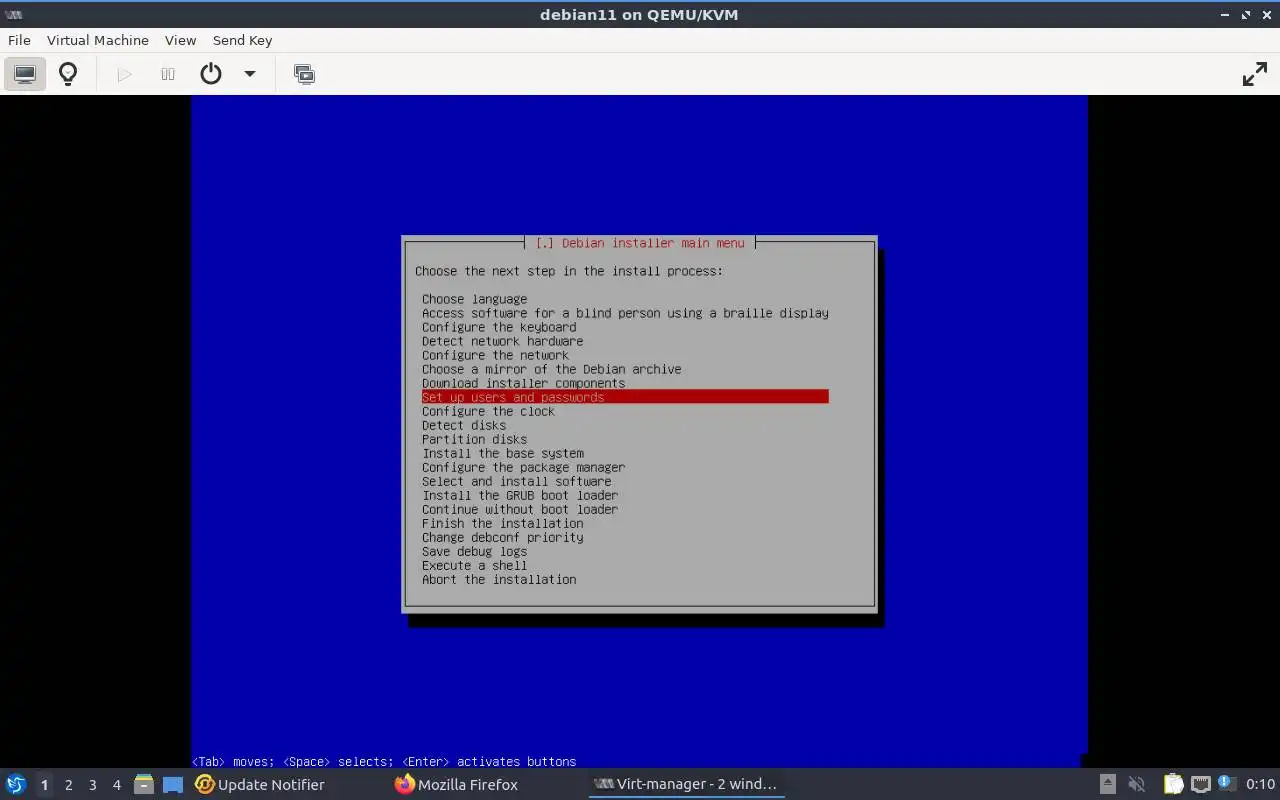Open the clipboard manager tray icon
This screenshot has height=800, width=1280.
point(1173,784)
